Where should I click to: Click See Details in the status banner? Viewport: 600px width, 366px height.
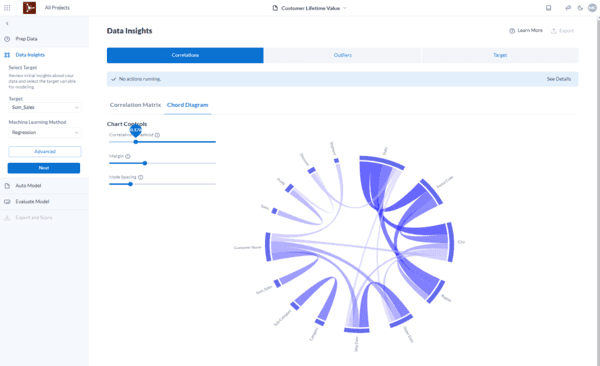tap(559, 79)
